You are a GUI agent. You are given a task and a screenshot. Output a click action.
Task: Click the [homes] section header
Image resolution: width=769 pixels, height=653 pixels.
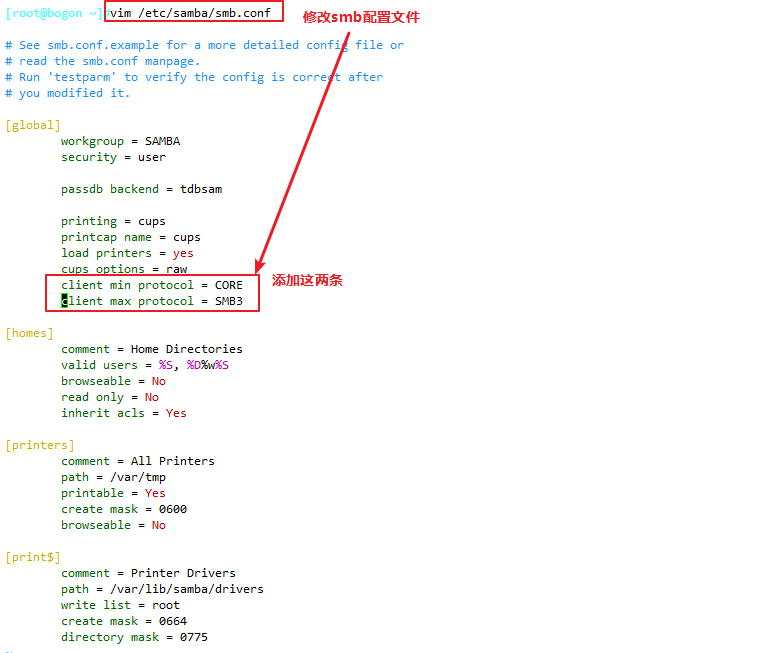29,333
